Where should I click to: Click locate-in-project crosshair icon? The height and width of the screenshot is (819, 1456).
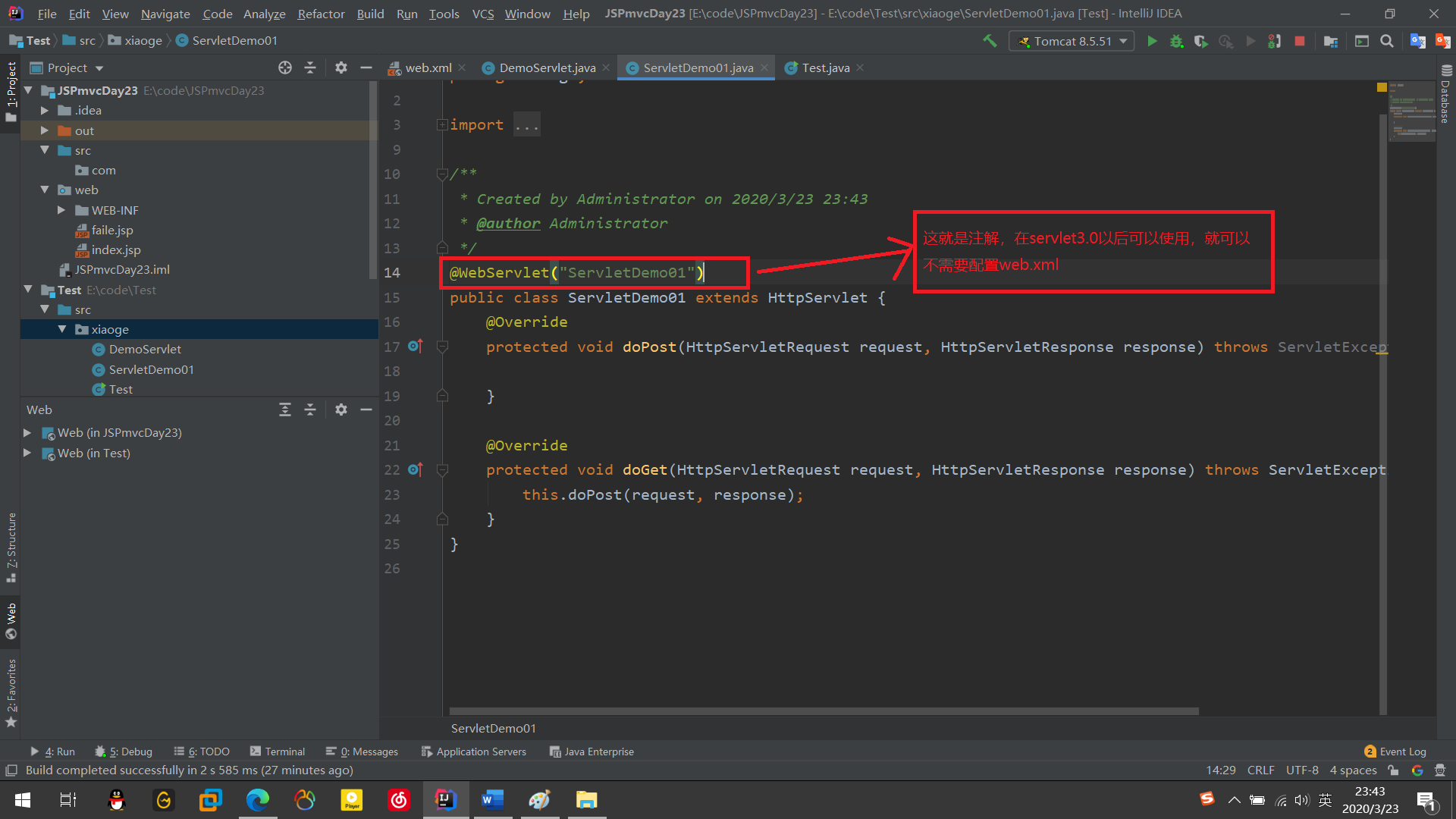tap(285, 67)
